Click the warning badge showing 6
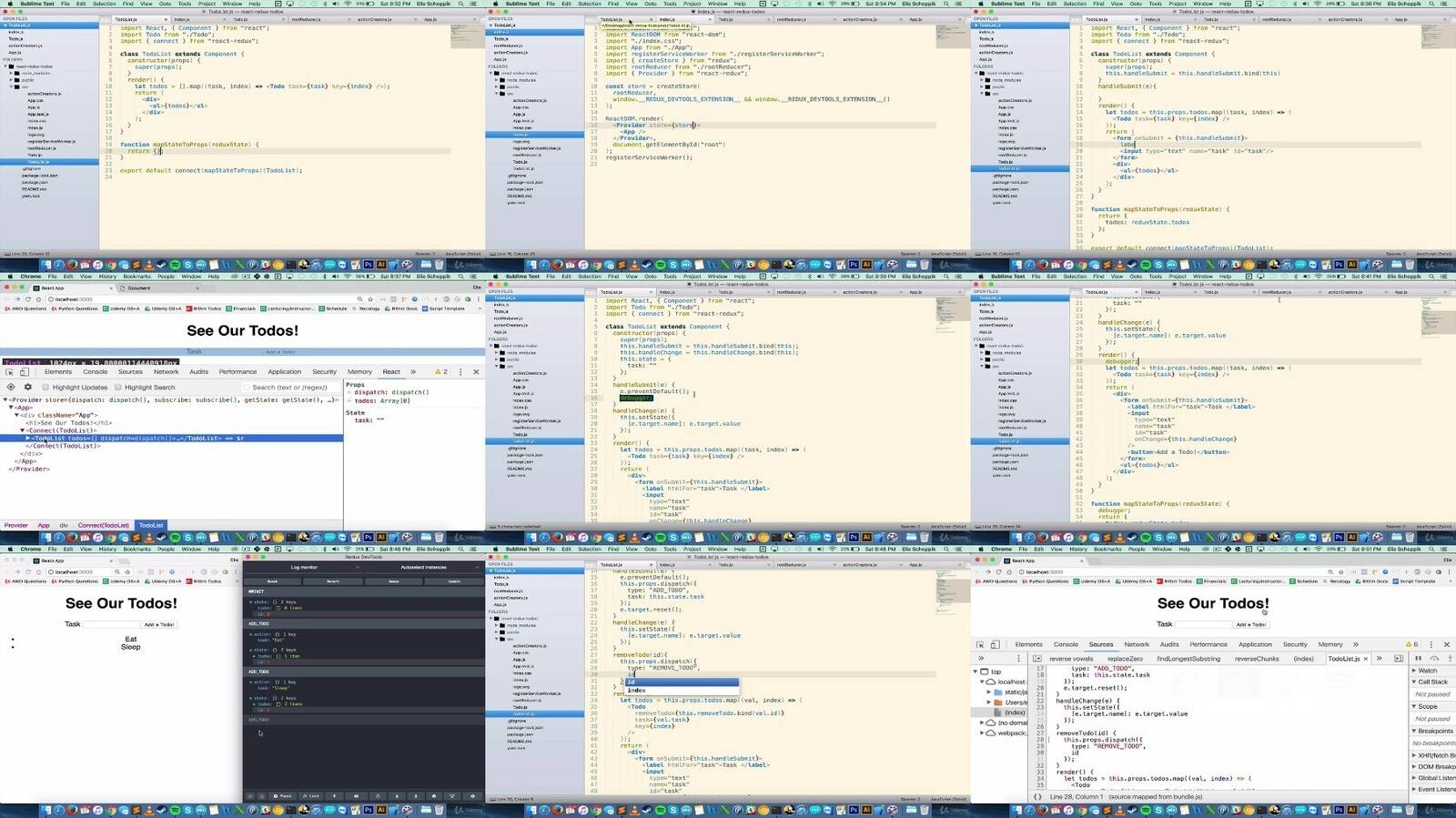 tap(1411, 644)
